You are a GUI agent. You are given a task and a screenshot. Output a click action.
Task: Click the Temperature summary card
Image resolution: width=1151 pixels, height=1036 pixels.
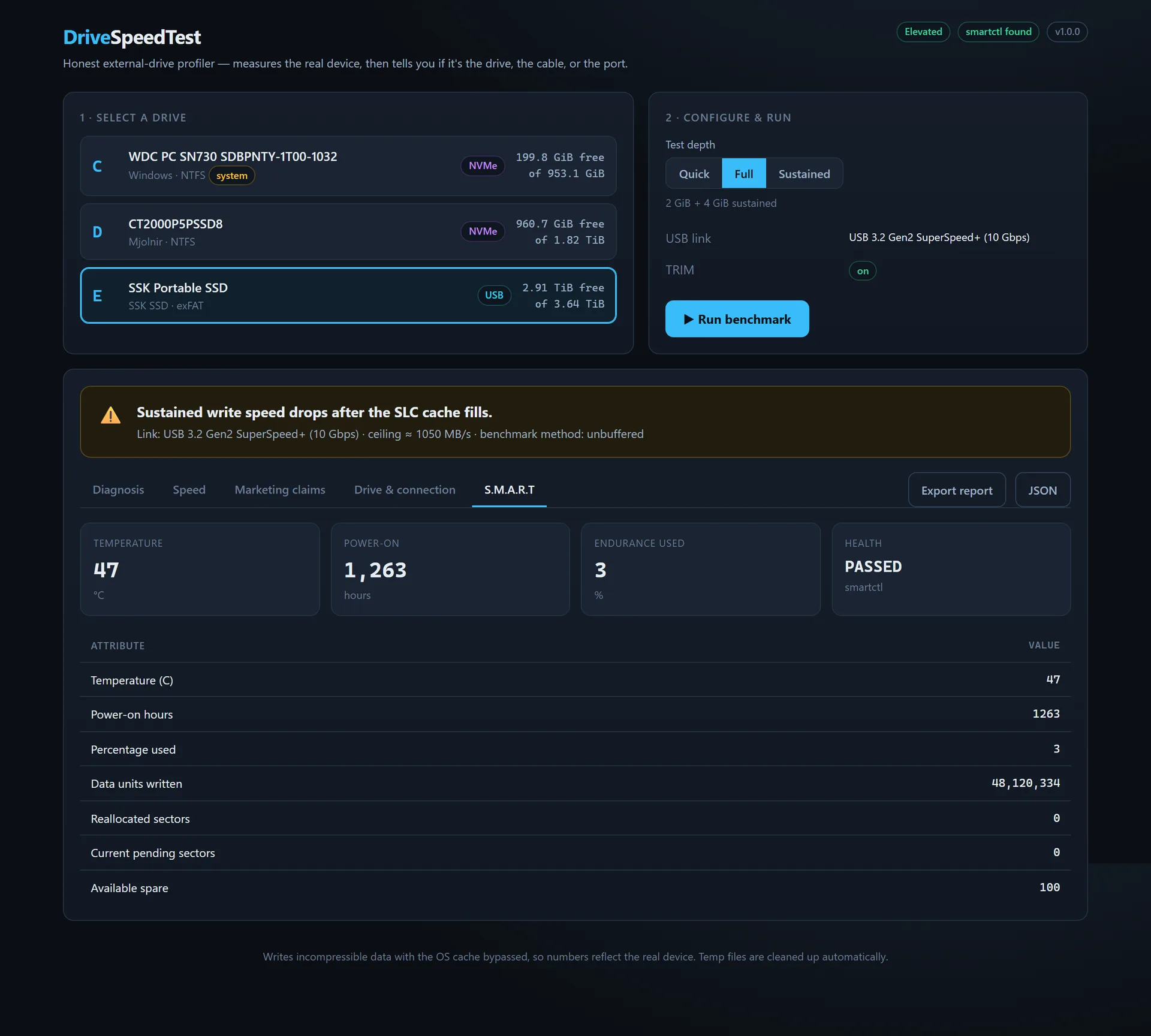click(200, 569)
